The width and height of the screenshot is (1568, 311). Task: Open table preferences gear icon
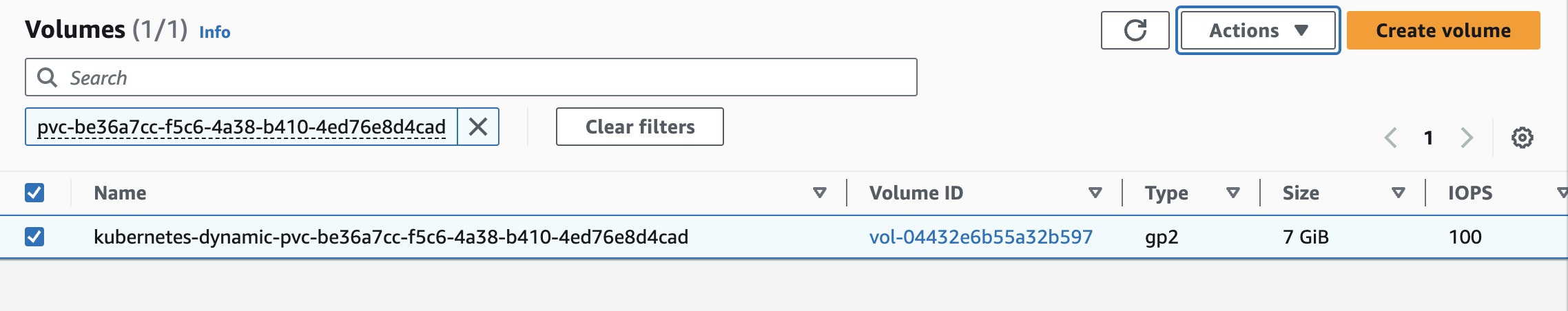point(1522,138)
